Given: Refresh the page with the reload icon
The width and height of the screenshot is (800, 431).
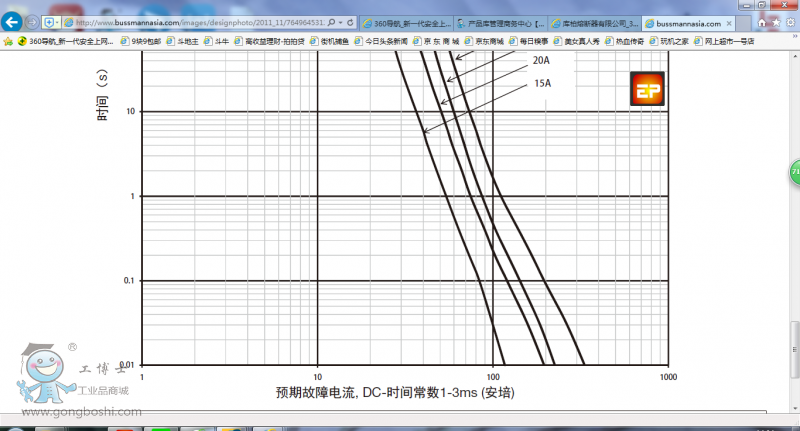Looking at the screenshot, I should (352, 22).
